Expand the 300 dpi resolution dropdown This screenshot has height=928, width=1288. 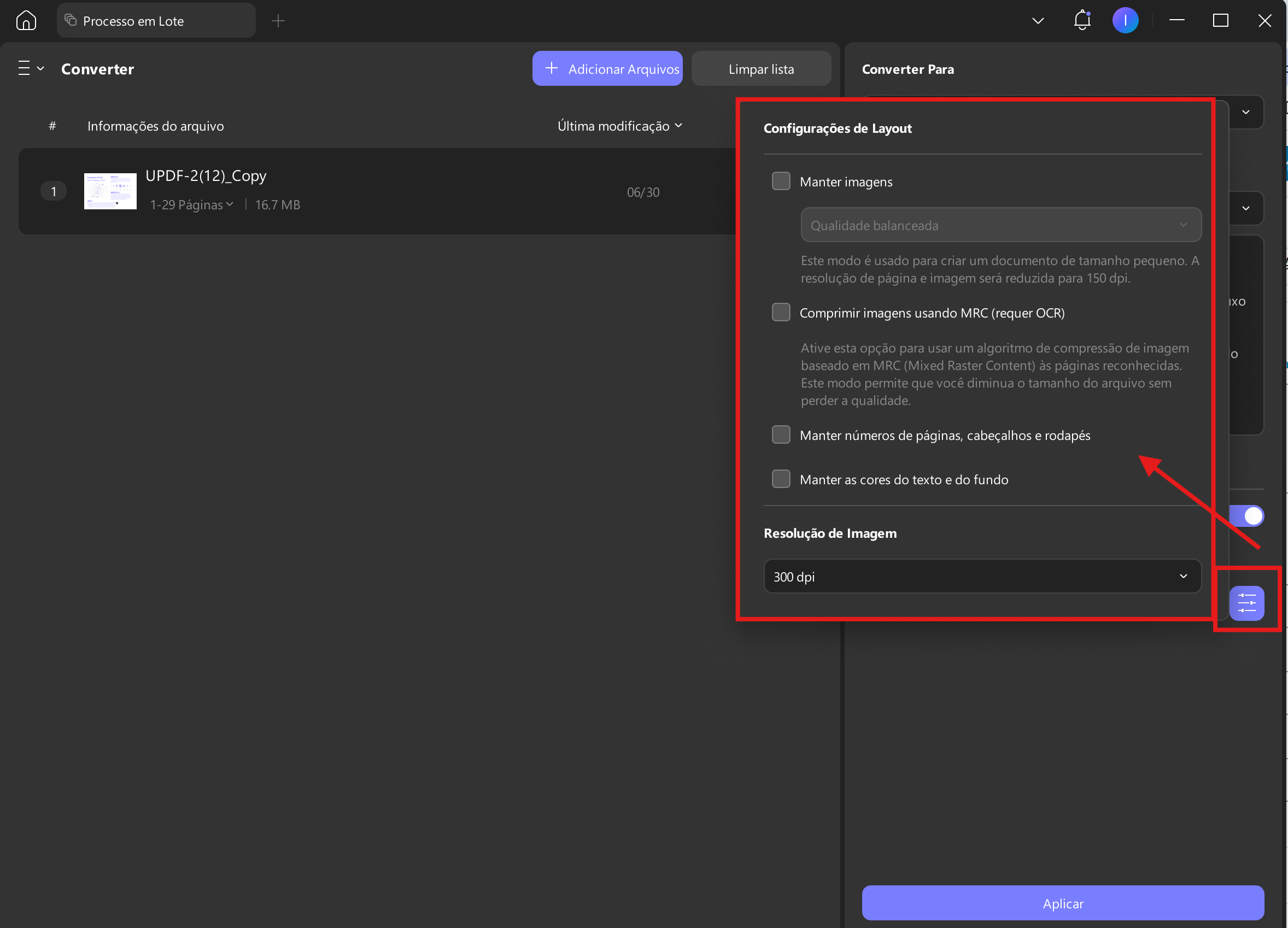pyautogui.click(x=982, y=576)
